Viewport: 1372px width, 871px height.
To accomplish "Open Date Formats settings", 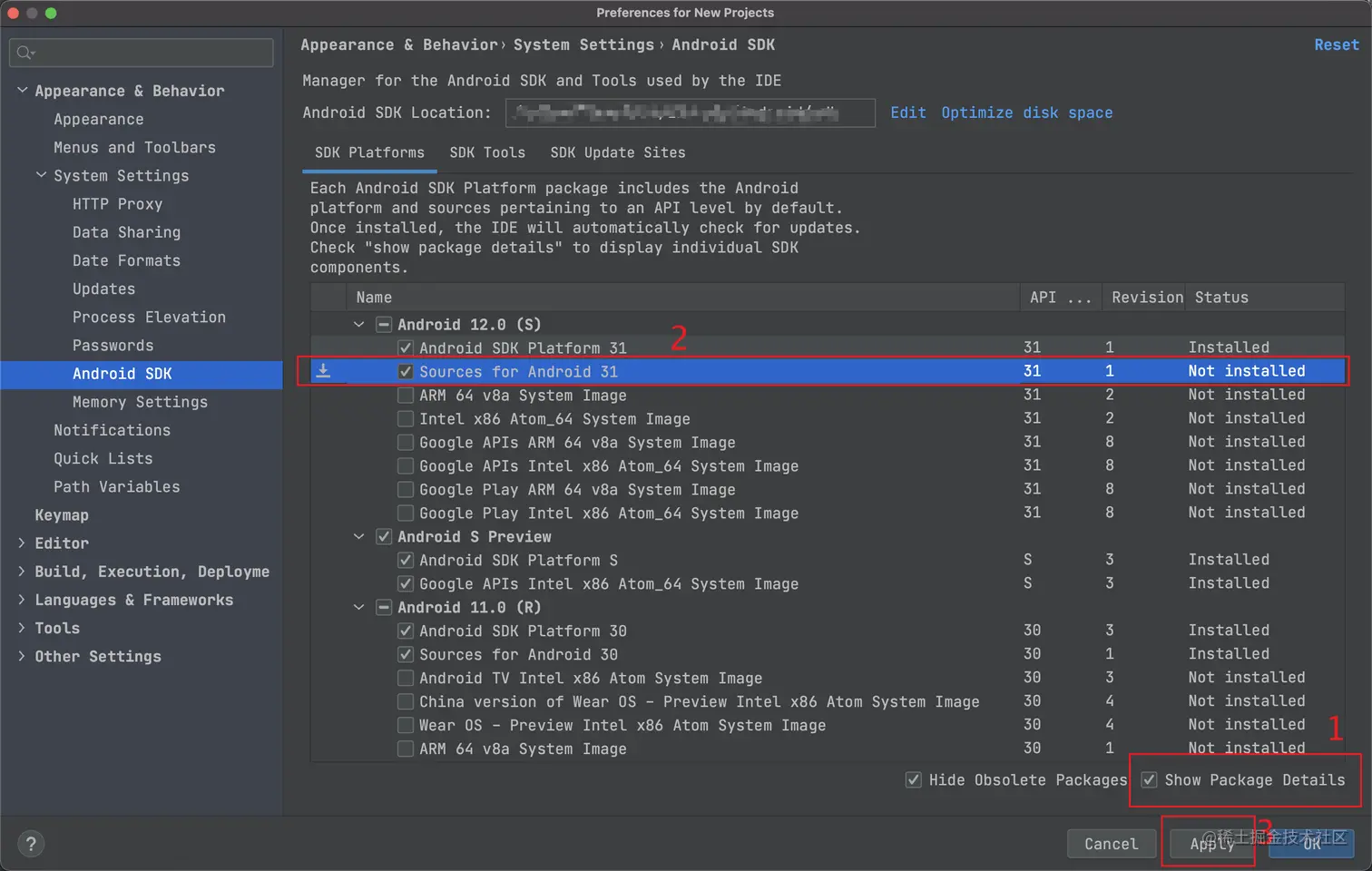I will click(x=126, y=260).
